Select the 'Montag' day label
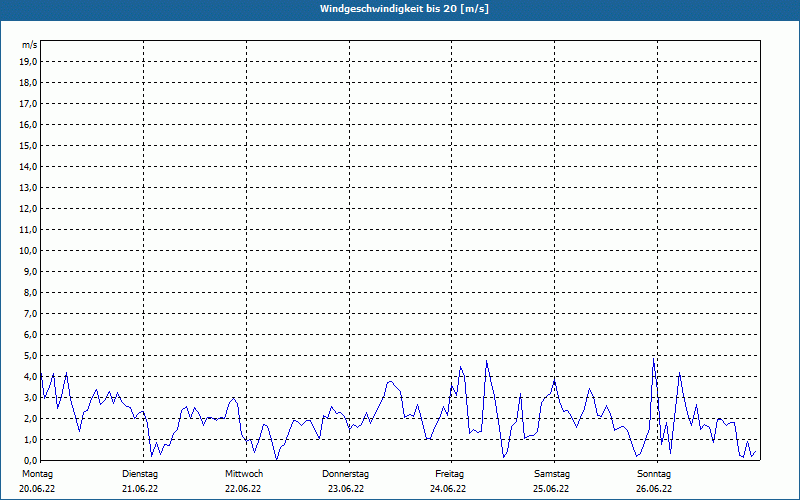 (x=37, y=474)
